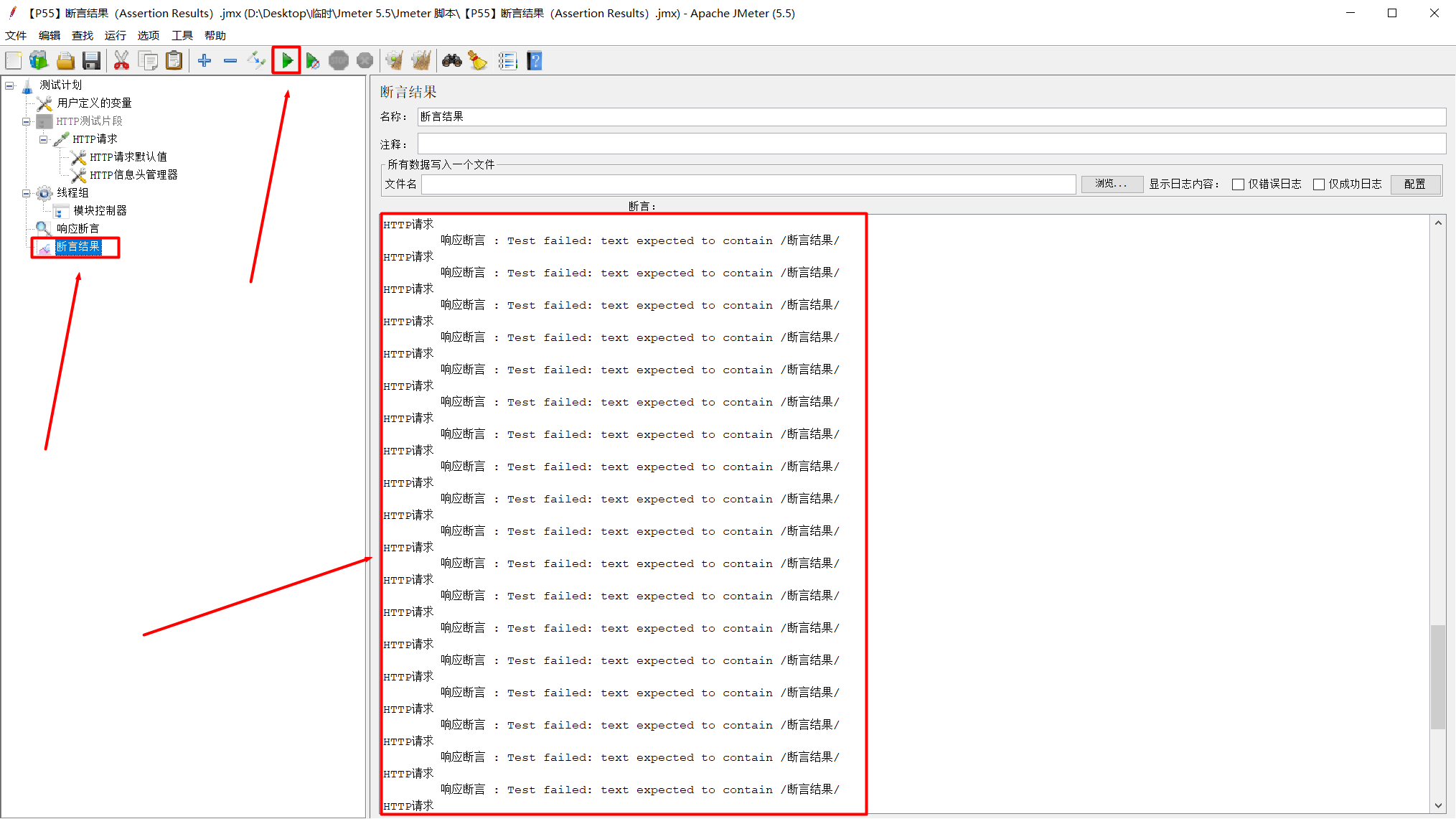Open the 选项 menu

tap(149, 35)
